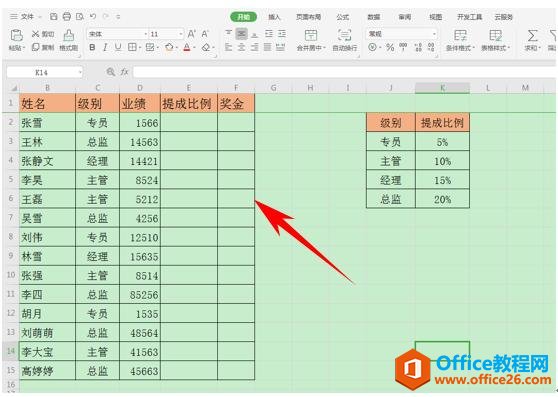This screenshot has height=397, width=558.
Task: Click the Redo arrow icon
Action: click(105, 16)
